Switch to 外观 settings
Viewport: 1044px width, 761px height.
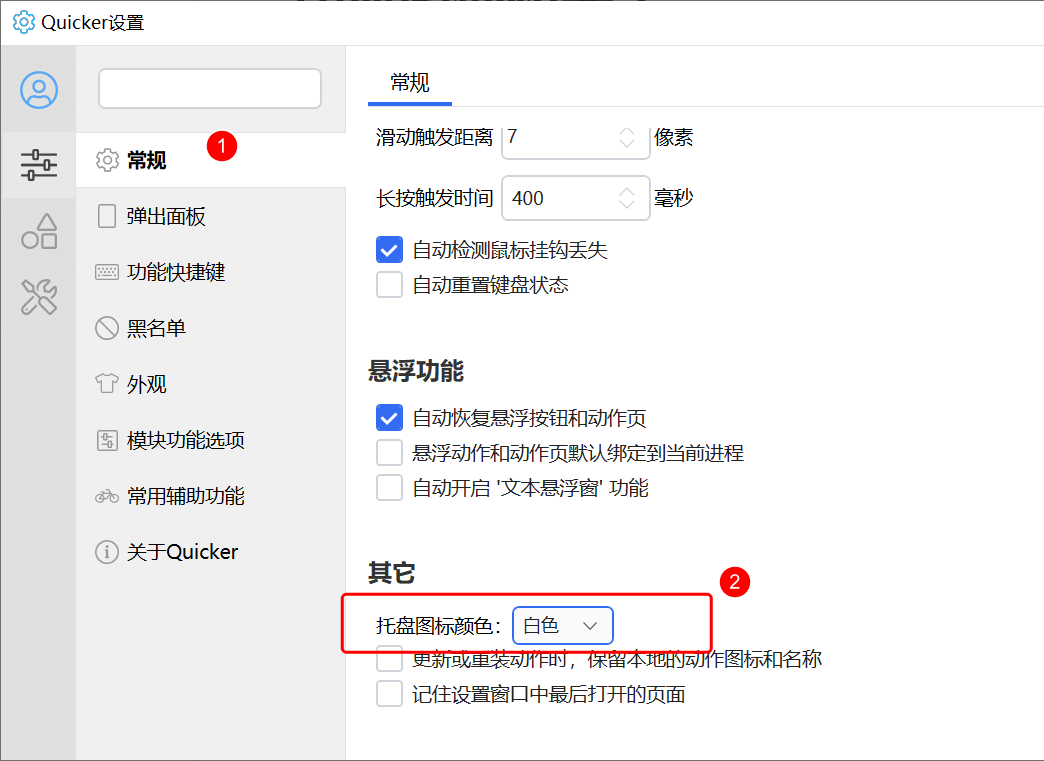tap(210, 383)
